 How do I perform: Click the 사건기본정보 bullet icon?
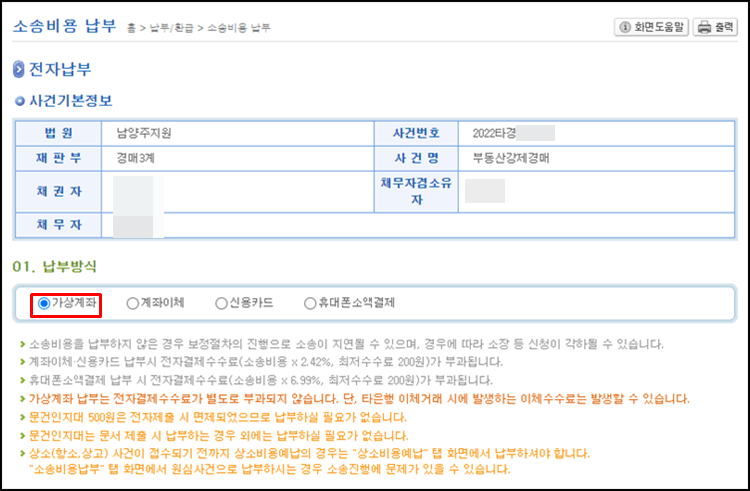point(20,101)
